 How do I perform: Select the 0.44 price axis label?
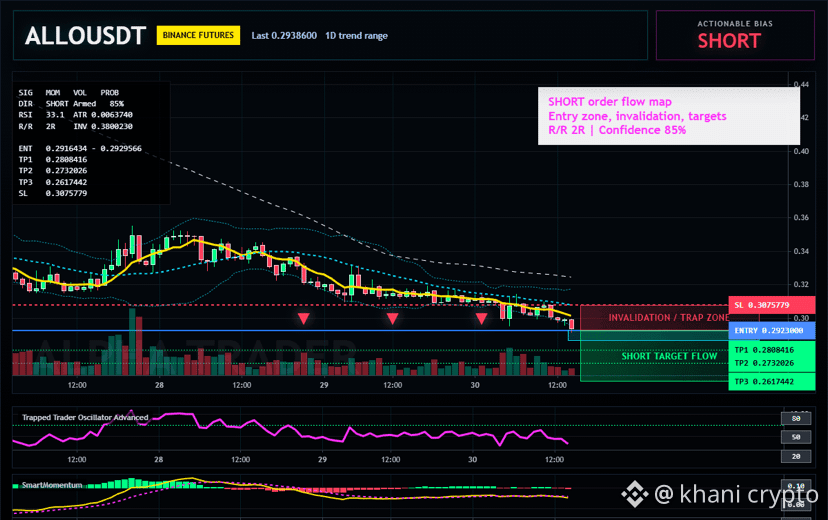pyautogui.click(x=801, y=84)
